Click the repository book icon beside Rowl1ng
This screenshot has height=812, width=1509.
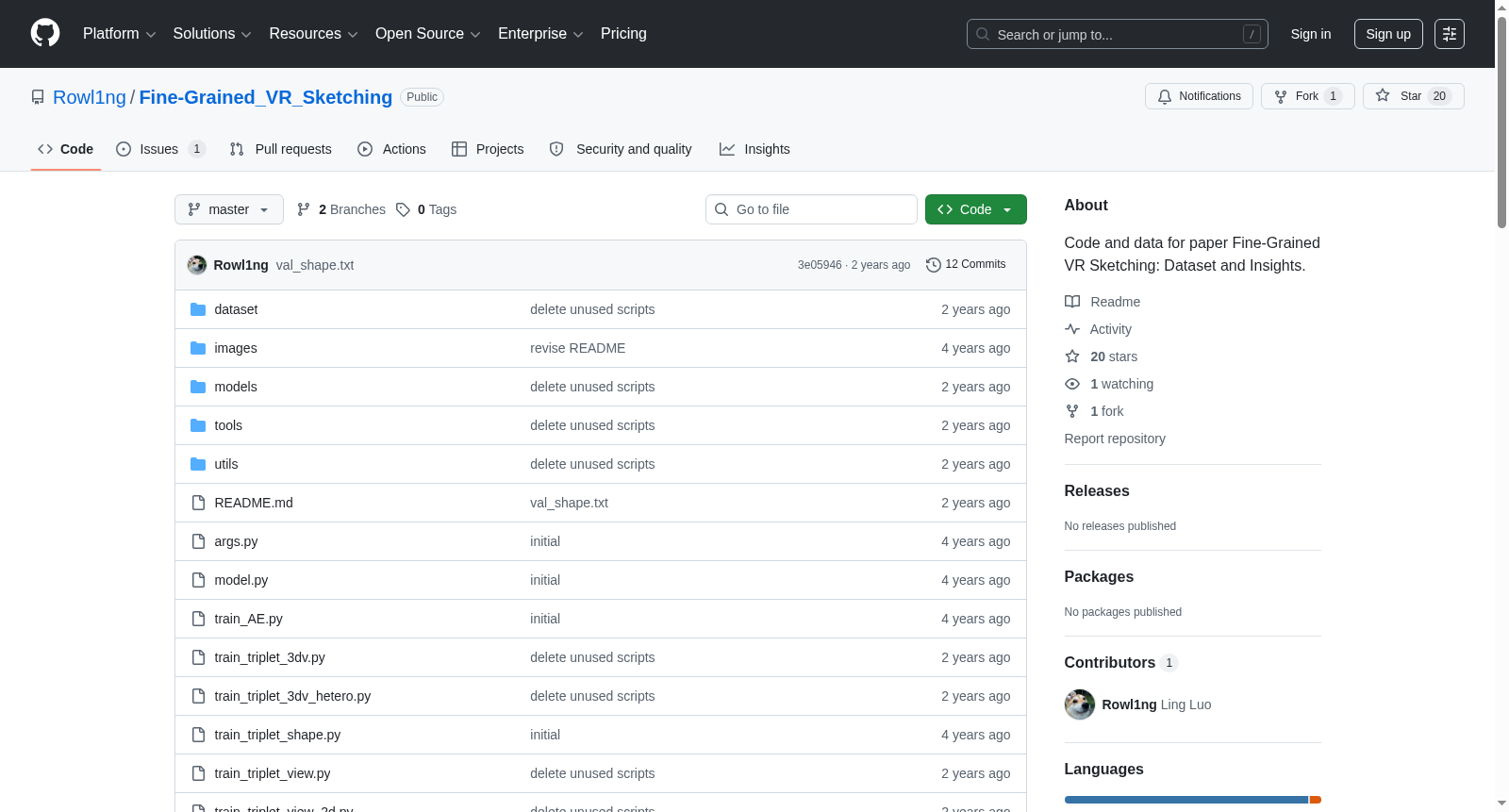click(38, 97)
